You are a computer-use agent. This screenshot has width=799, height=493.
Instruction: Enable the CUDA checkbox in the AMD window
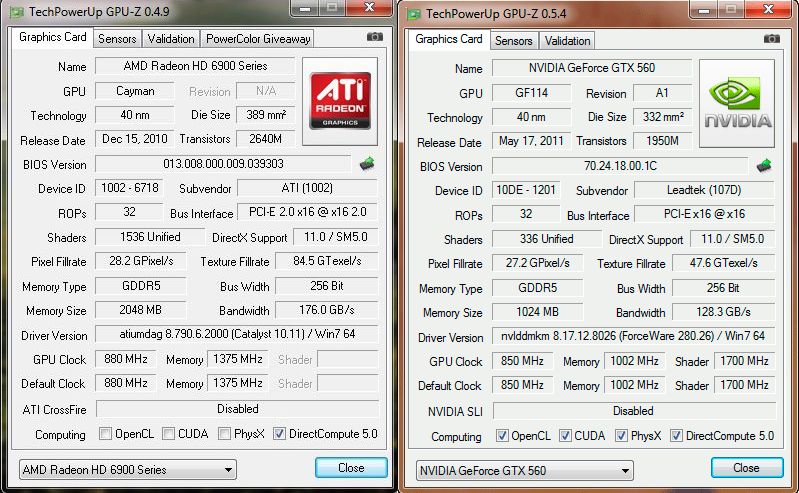(x=168, y=433)
